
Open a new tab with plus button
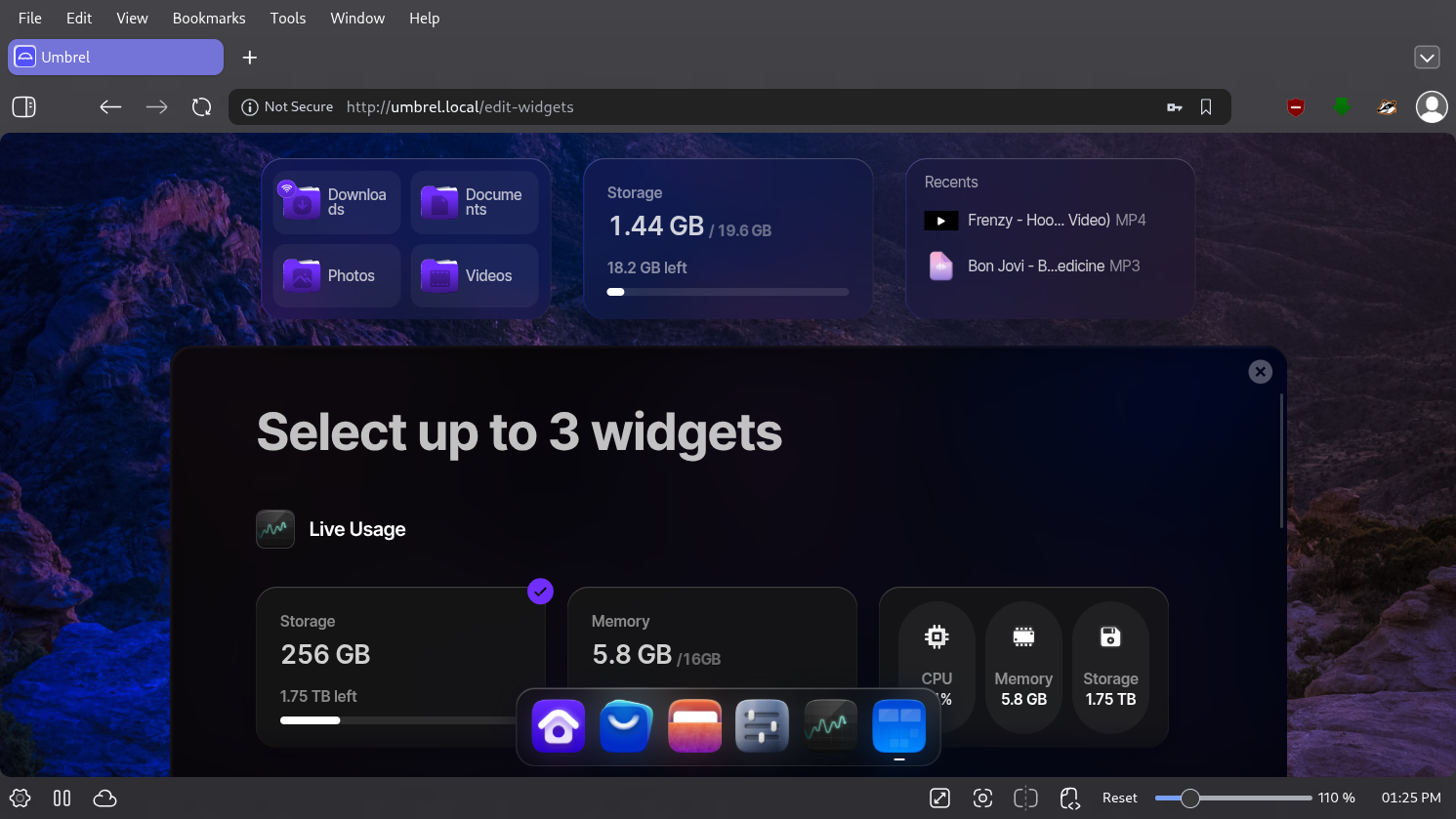[250, 58]
